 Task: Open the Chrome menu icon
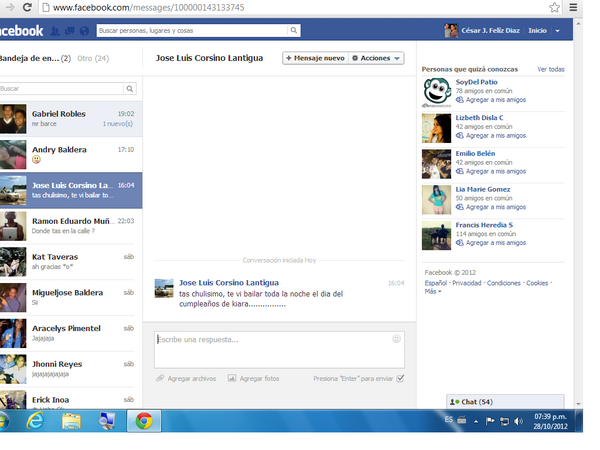[573, 7]
